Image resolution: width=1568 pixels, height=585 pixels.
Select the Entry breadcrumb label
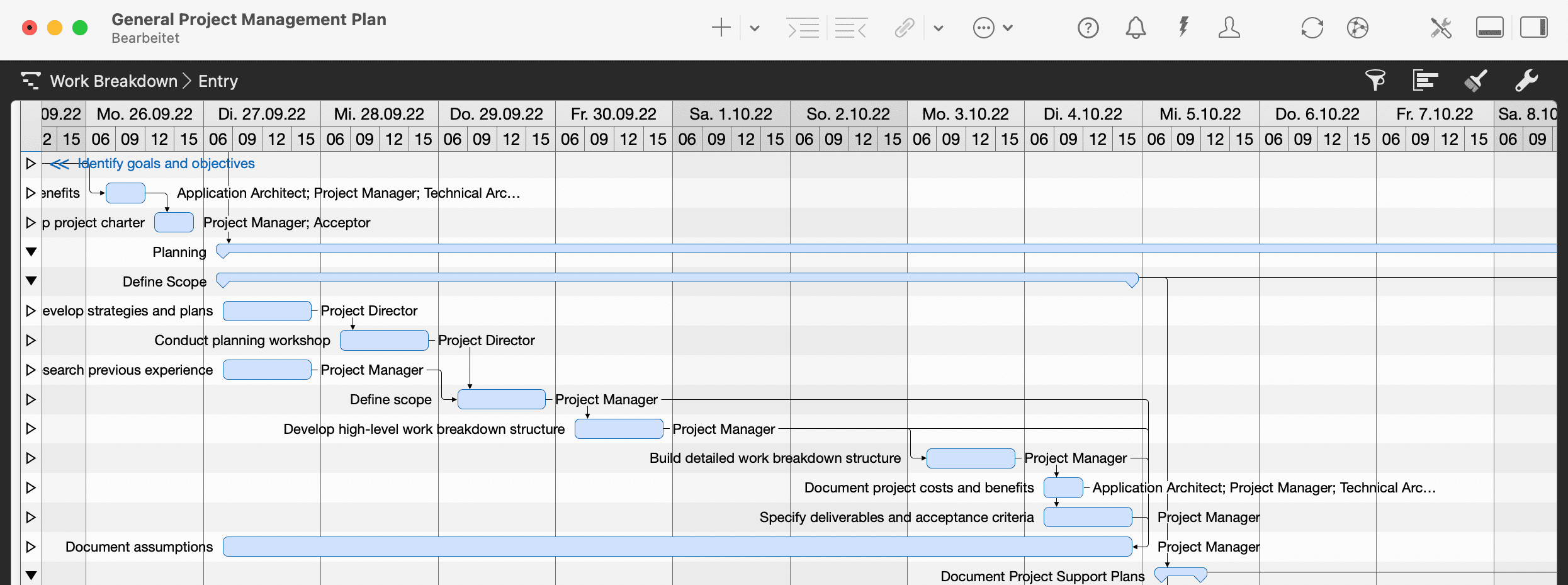click(x=217, y=81)
